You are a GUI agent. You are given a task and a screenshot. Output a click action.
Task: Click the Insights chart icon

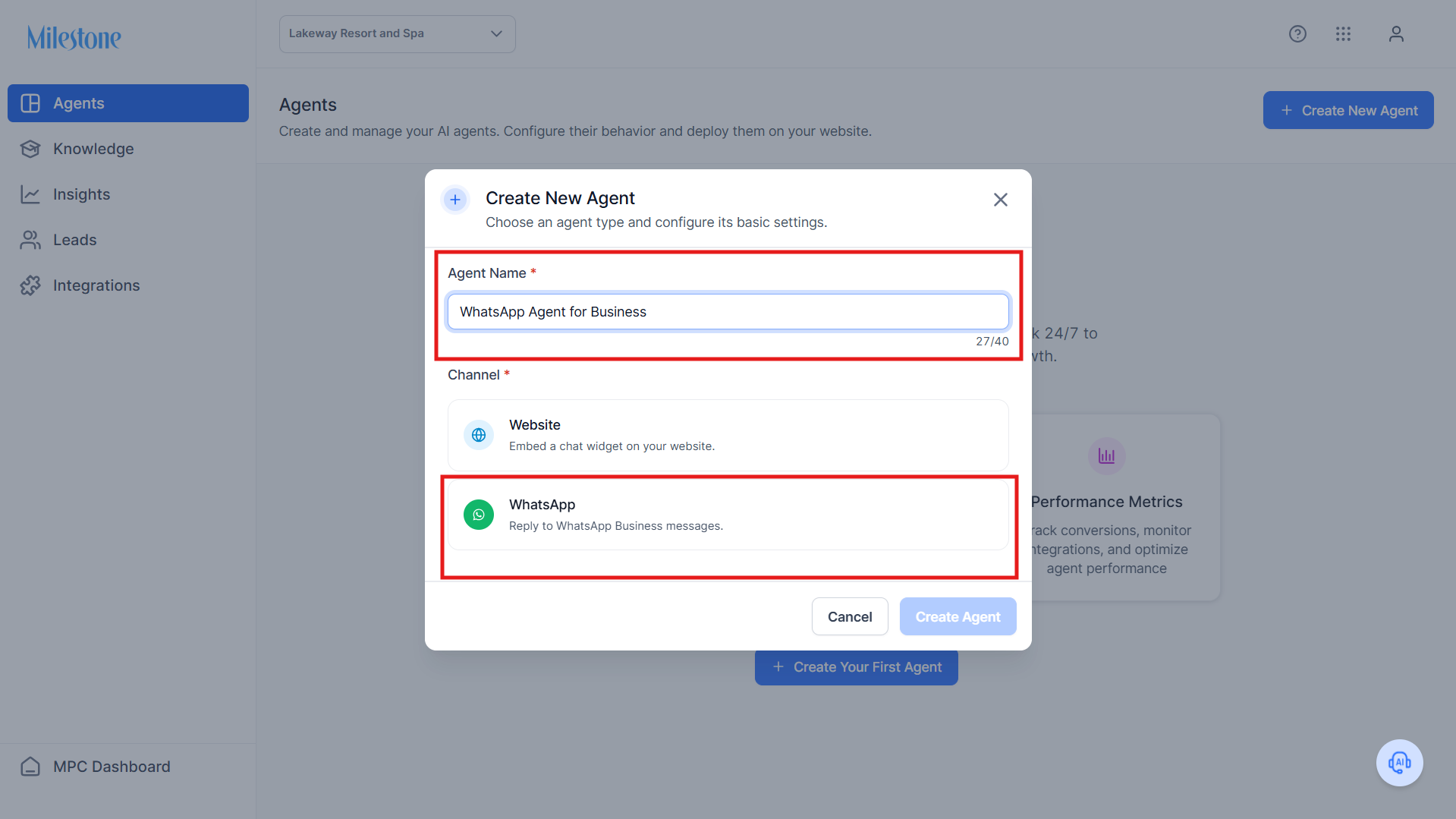(x=30, y=194)
